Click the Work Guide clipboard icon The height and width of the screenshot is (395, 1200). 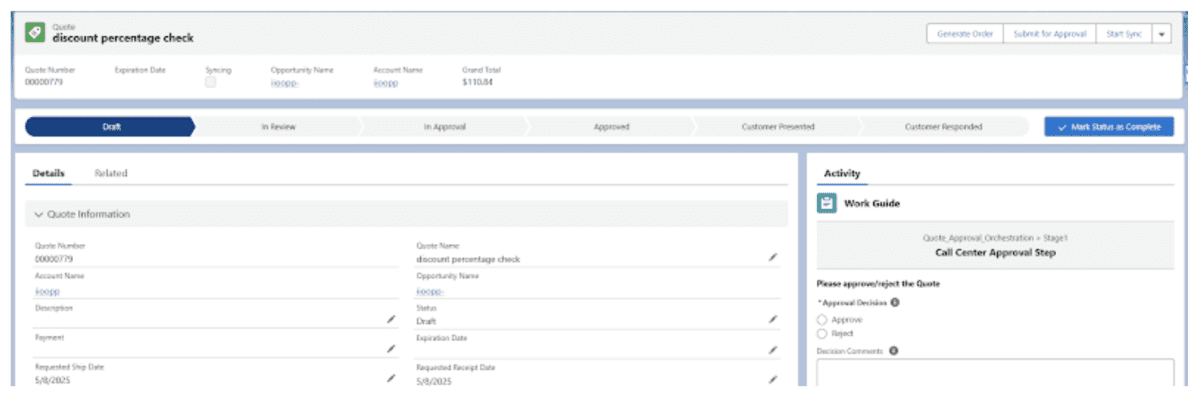click(x=827, y=203)
